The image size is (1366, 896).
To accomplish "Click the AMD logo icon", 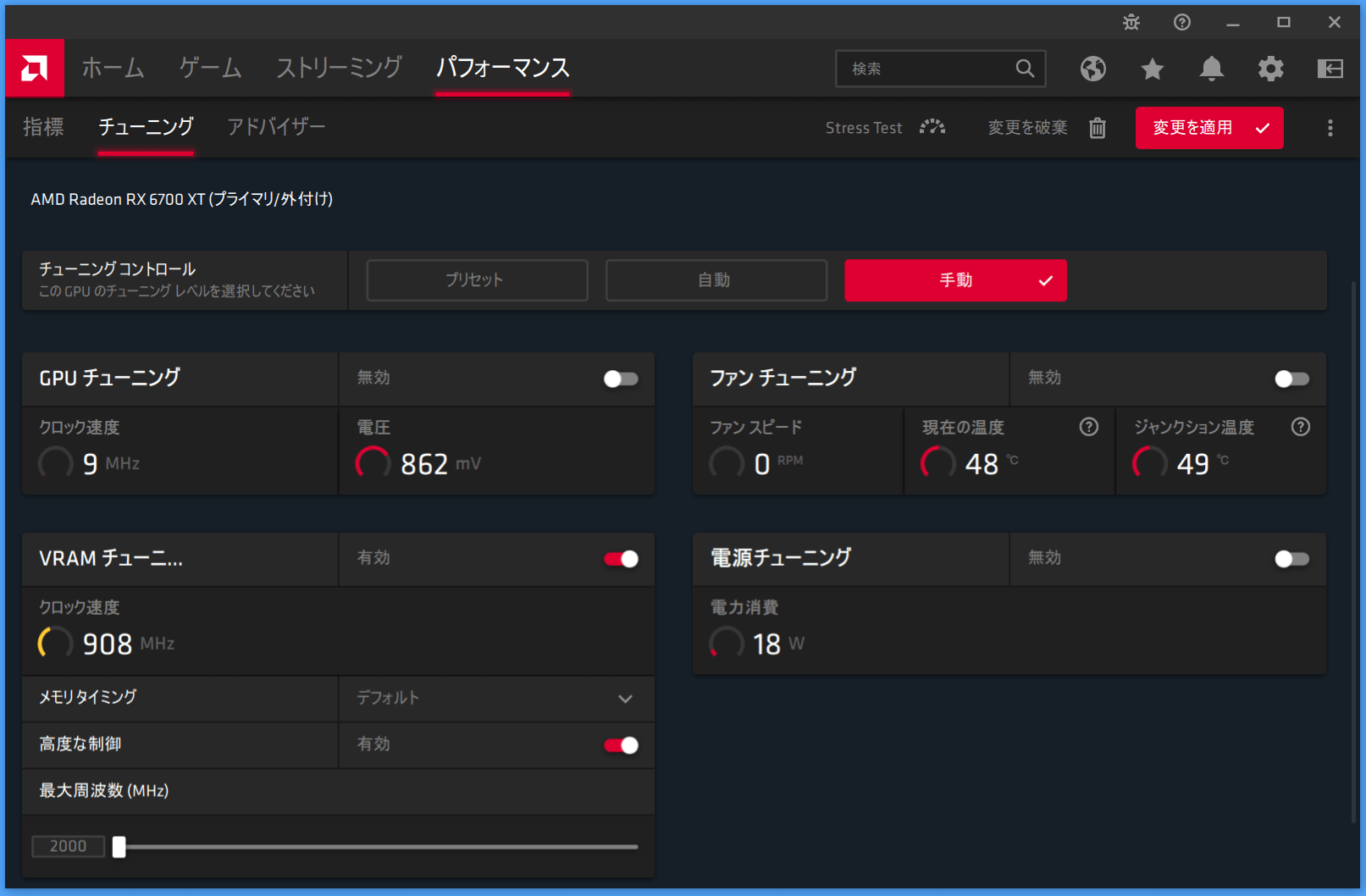I will coord(35,68).
